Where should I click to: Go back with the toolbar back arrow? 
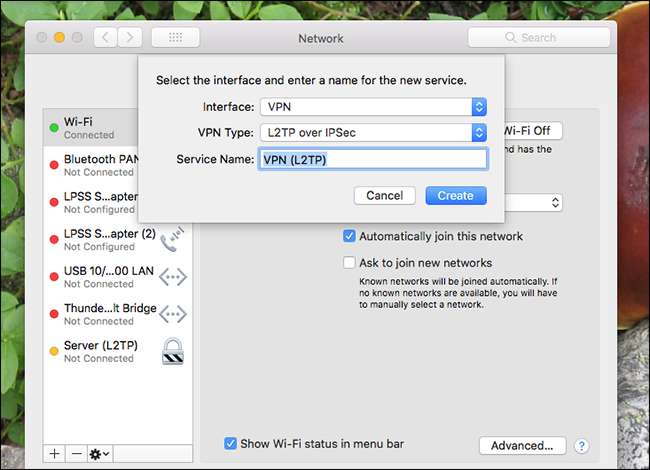click(105, 38)
